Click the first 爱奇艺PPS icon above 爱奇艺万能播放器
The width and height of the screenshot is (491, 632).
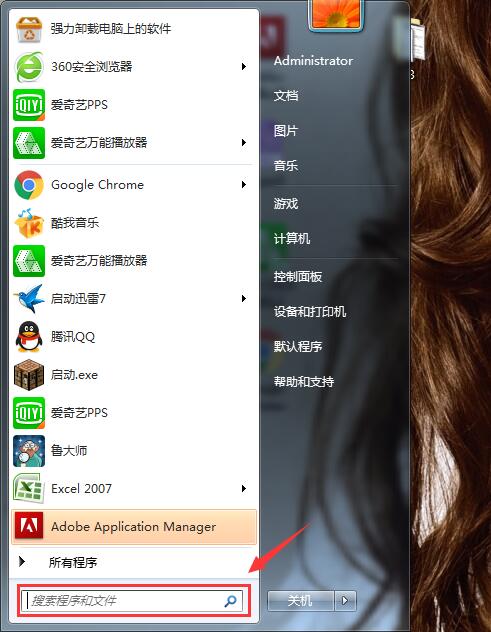pyautogui.click(x=29, y=105)
